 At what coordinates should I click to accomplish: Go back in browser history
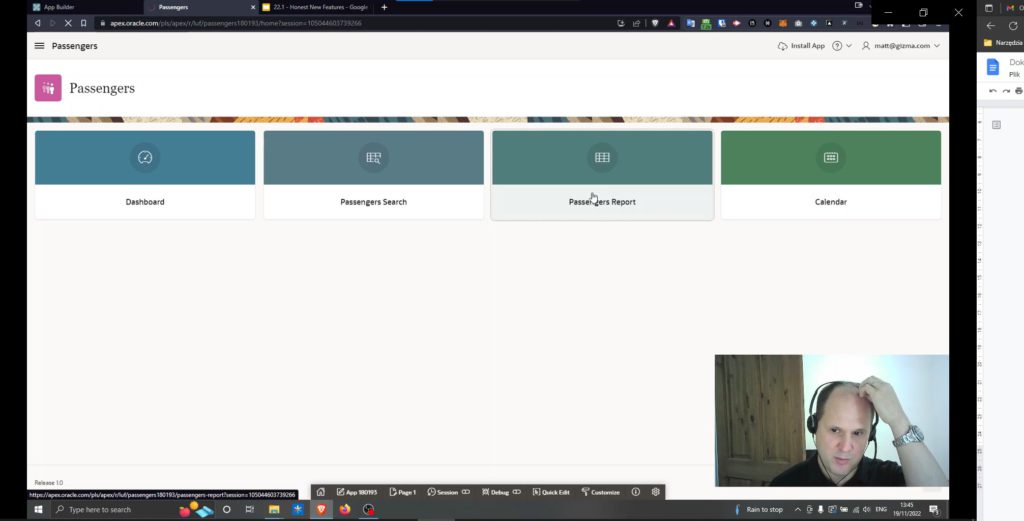tap(38, 23)
